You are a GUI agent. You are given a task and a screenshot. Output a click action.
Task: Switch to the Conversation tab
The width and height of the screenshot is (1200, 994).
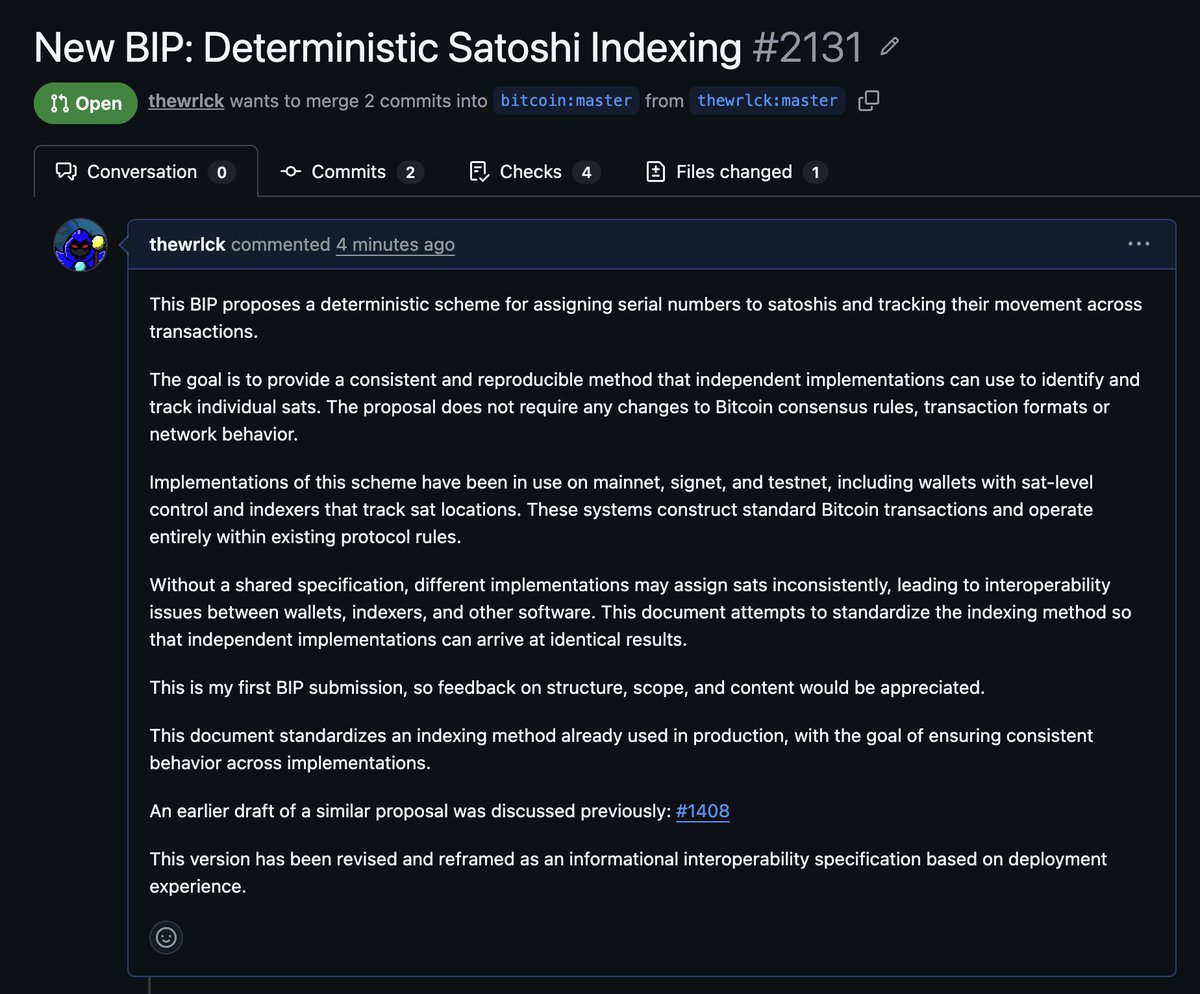[x=146, y=172]
